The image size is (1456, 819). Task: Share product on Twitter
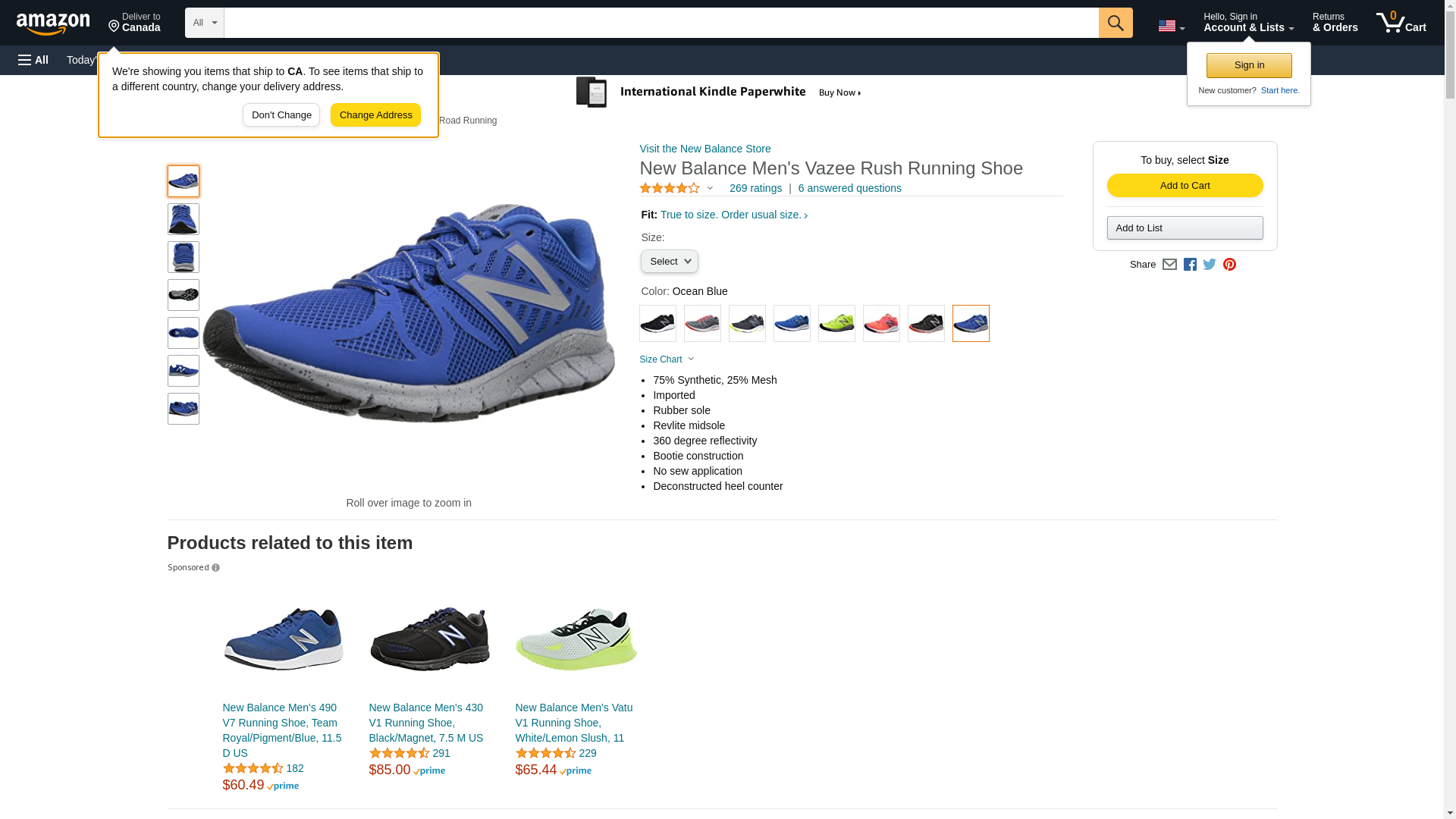(1210, 265)
